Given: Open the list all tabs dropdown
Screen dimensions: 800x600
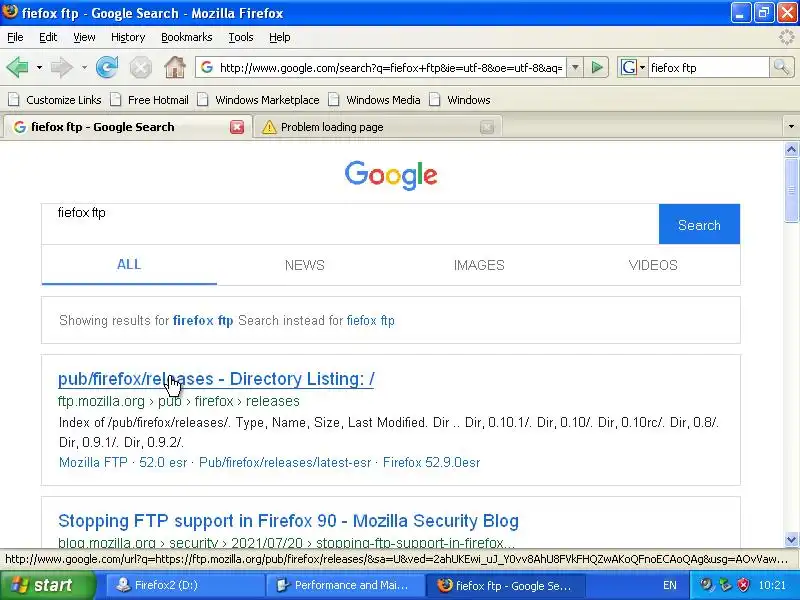Looking at the screenshot, I should pos(791,127).
